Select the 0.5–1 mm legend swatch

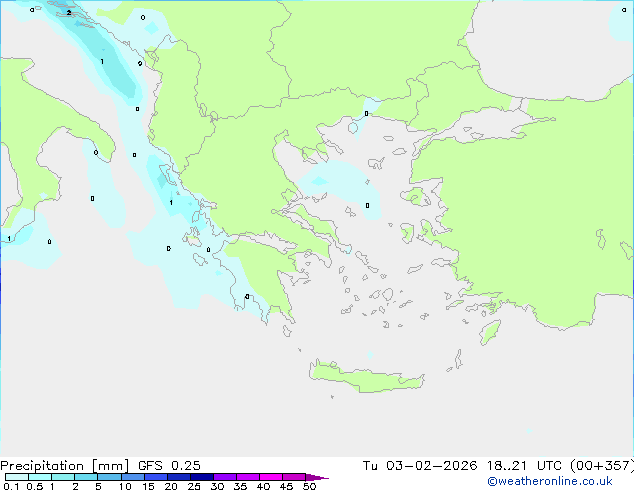40,477
